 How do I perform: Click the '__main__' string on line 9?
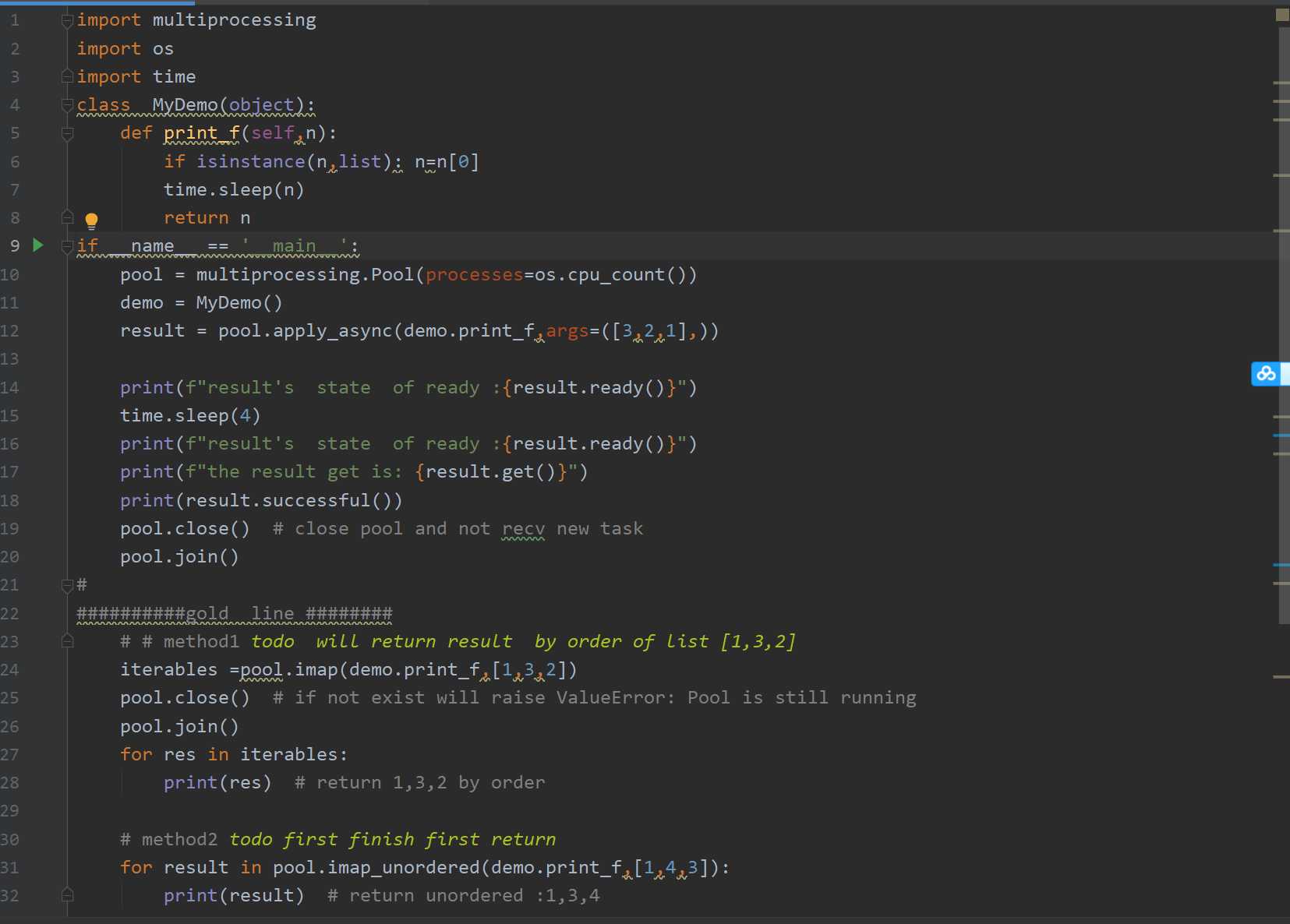tap(295, 246)
